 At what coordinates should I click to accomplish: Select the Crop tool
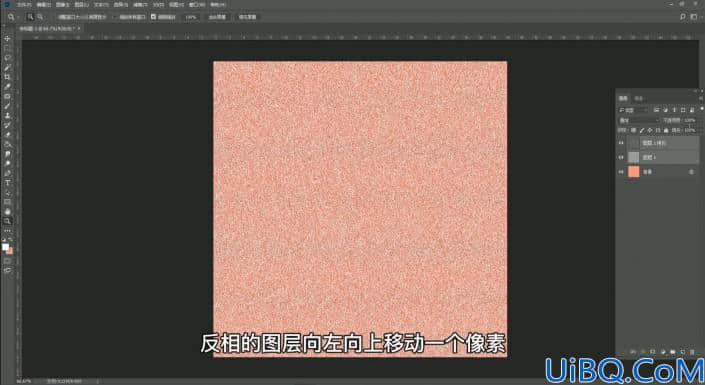tap(7, 77)
